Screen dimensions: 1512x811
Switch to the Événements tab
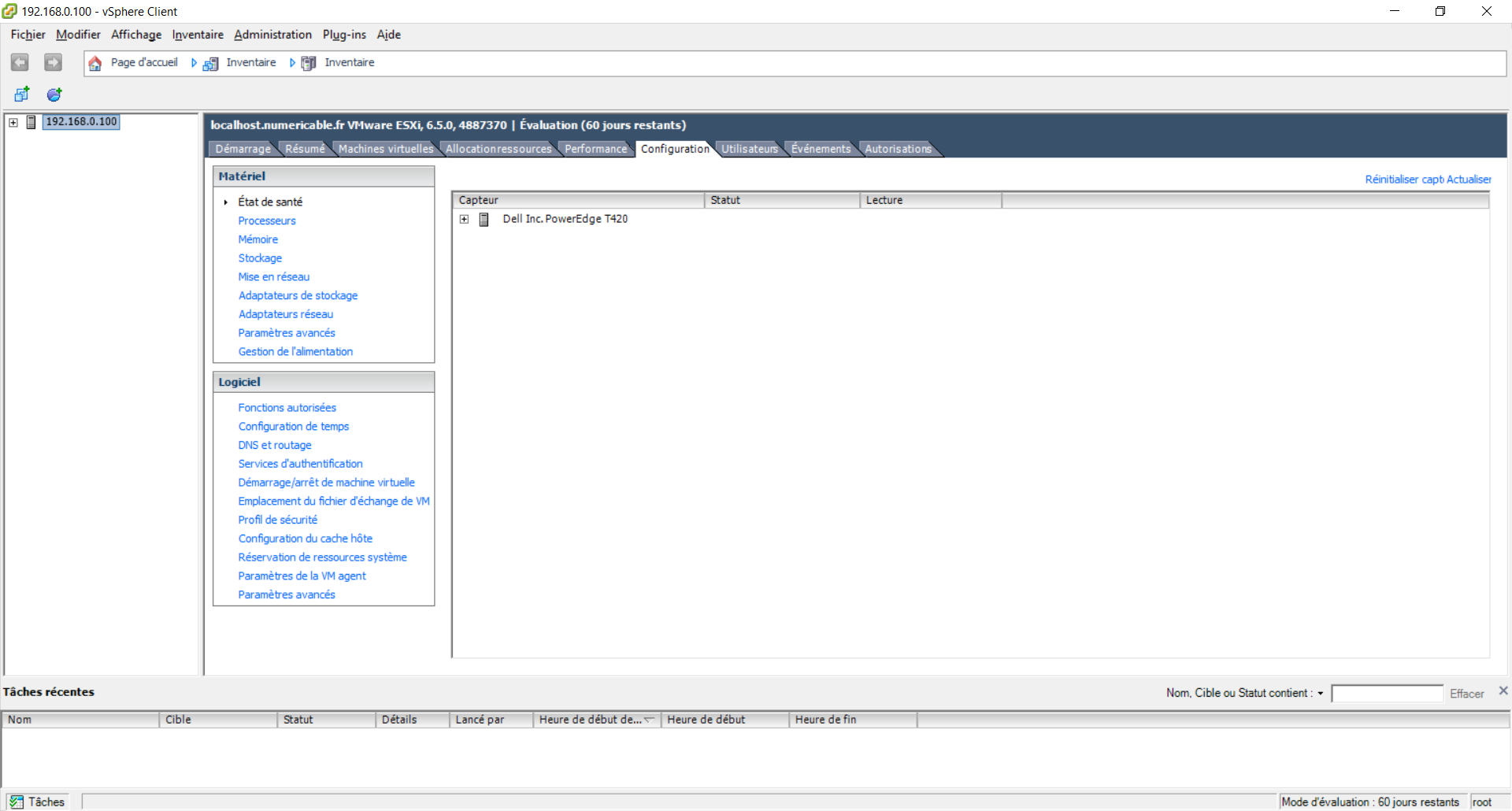821,149
